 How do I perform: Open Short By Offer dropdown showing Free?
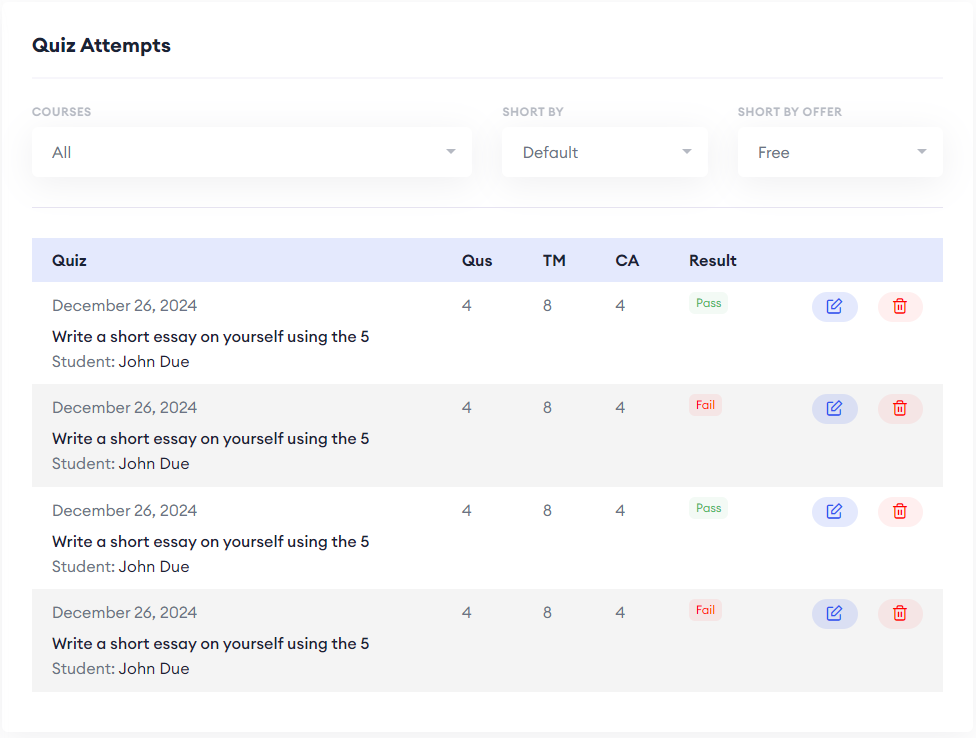tap(840, 152)
